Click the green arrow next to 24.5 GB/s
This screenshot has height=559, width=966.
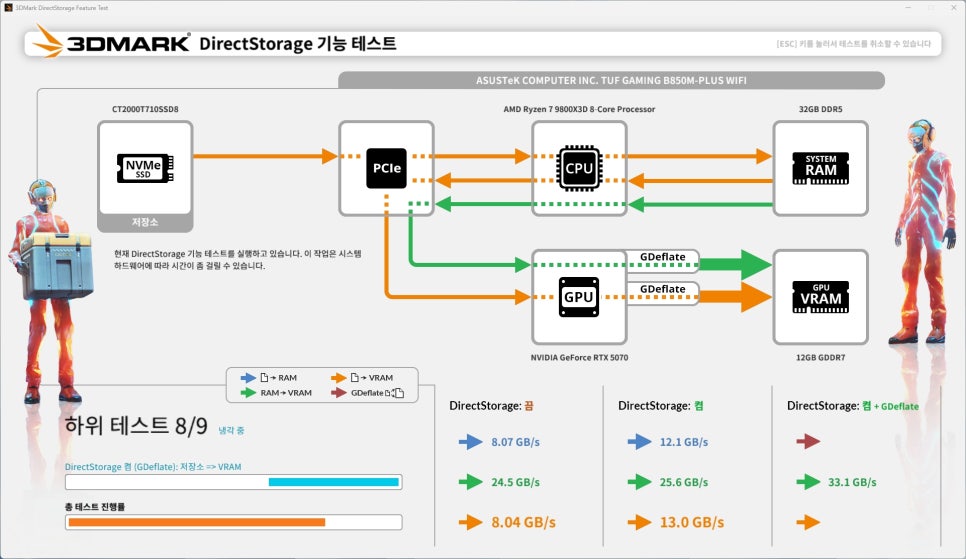coord(471,482)
